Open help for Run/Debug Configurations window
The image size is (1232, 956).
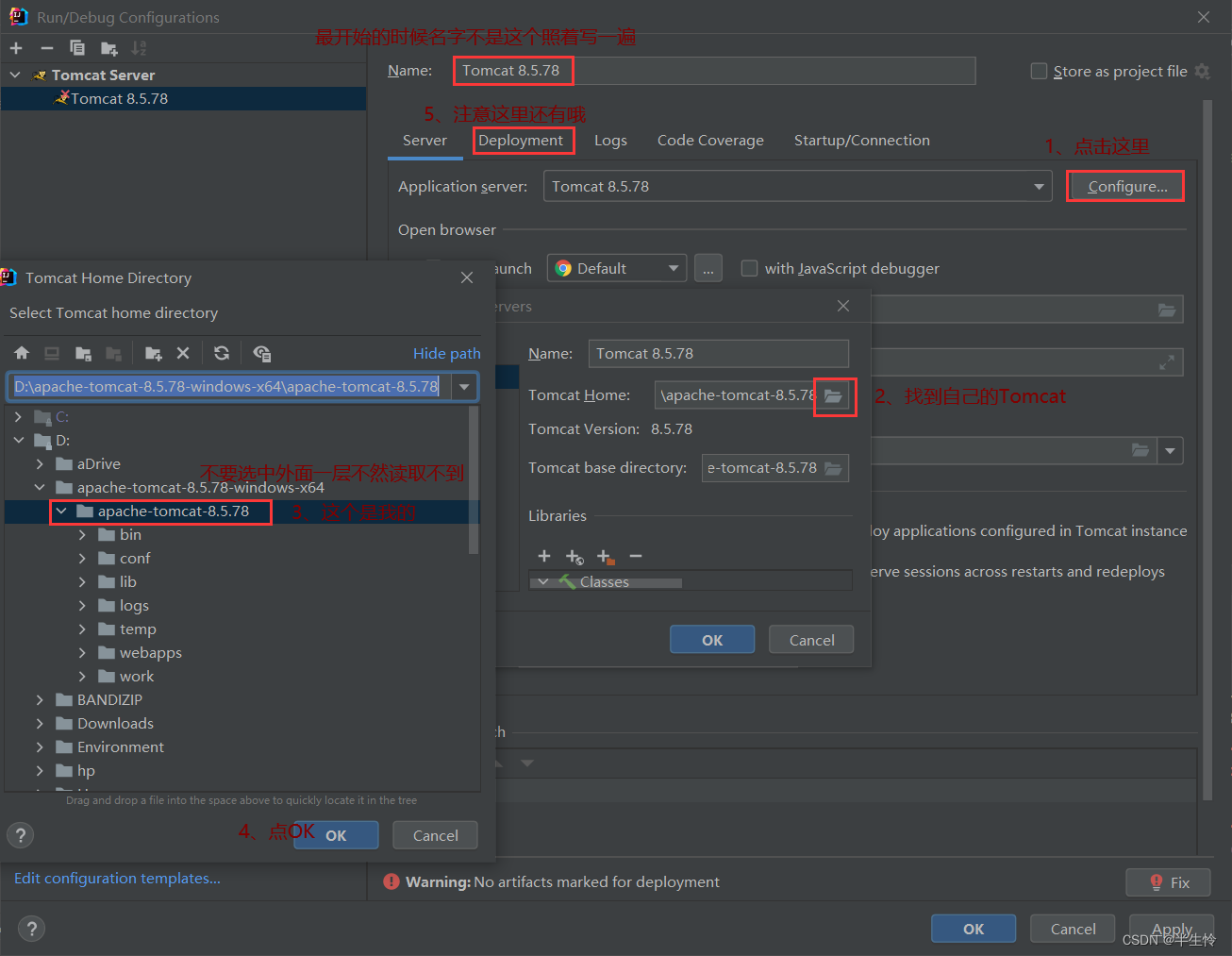click(31, 929)
